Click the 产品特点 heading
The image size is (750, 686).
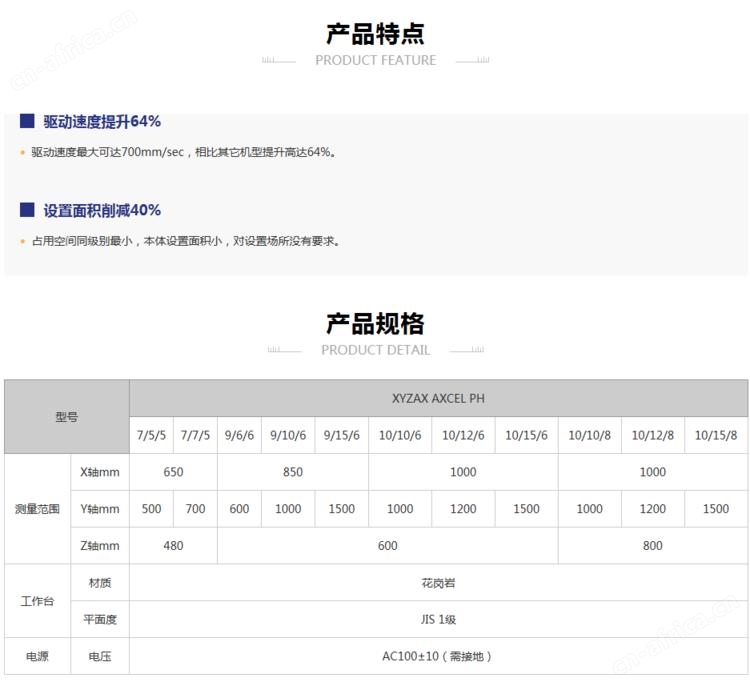point(375,34)
